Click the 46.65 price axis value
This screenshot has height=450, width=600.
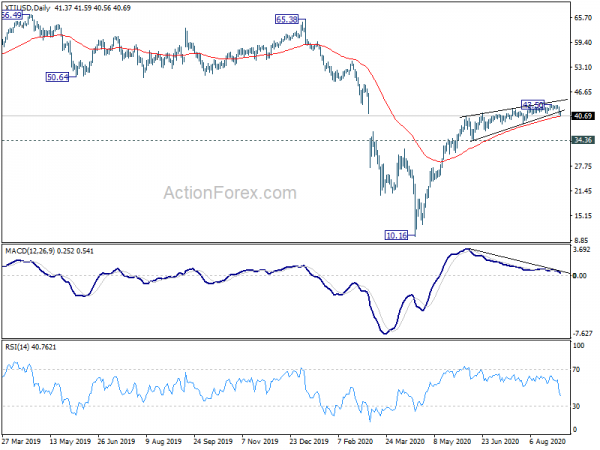[x=583, y=92]
